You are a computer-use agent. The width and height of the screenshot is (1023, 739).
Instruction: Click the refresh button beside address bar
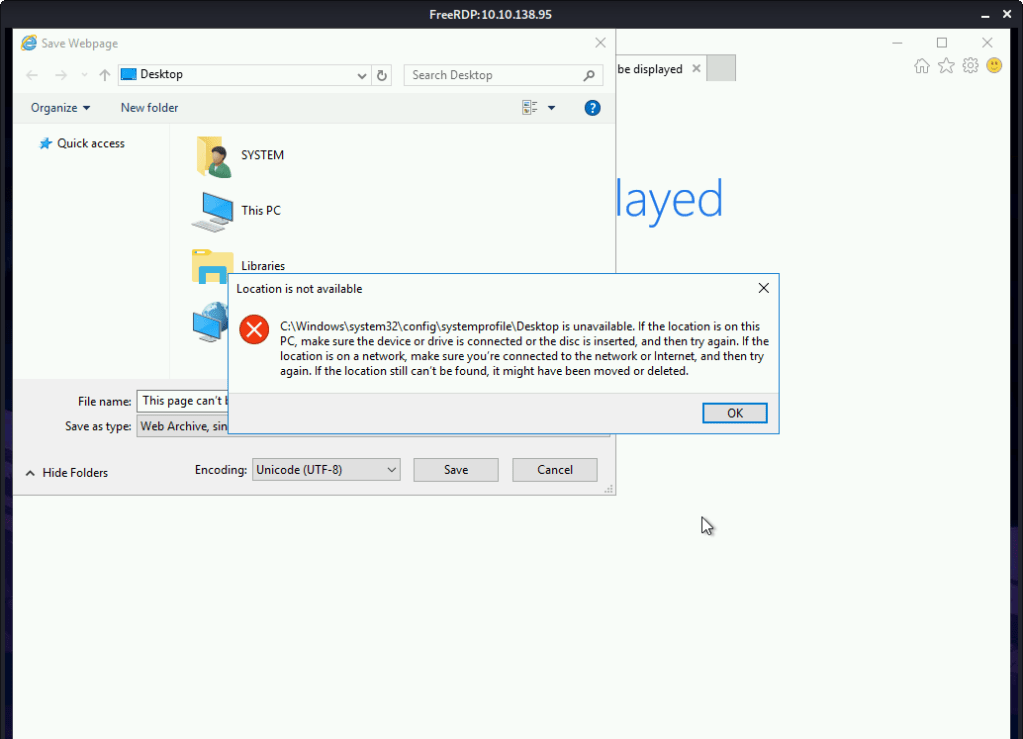382,75
